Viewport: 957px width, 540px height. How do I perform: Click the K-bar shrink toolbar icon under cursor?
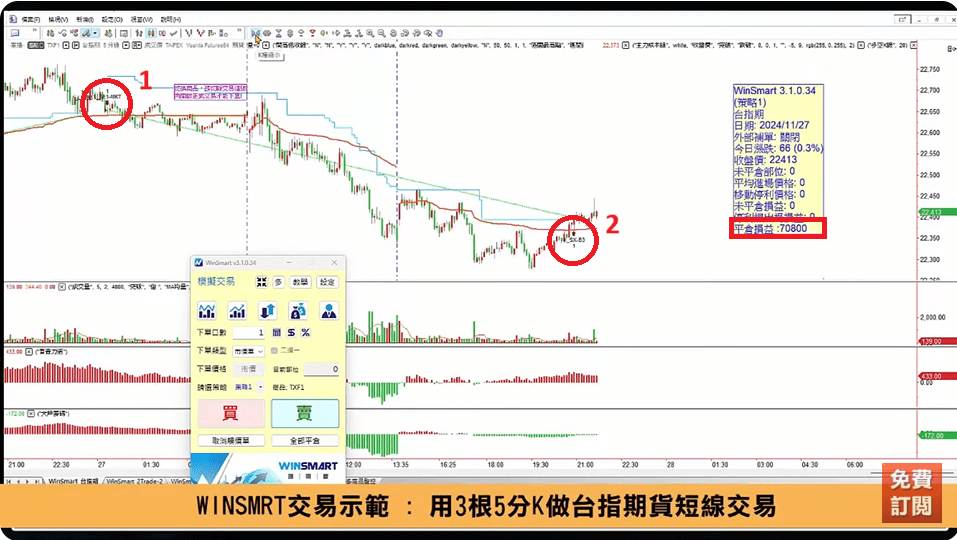click(255, 33)
